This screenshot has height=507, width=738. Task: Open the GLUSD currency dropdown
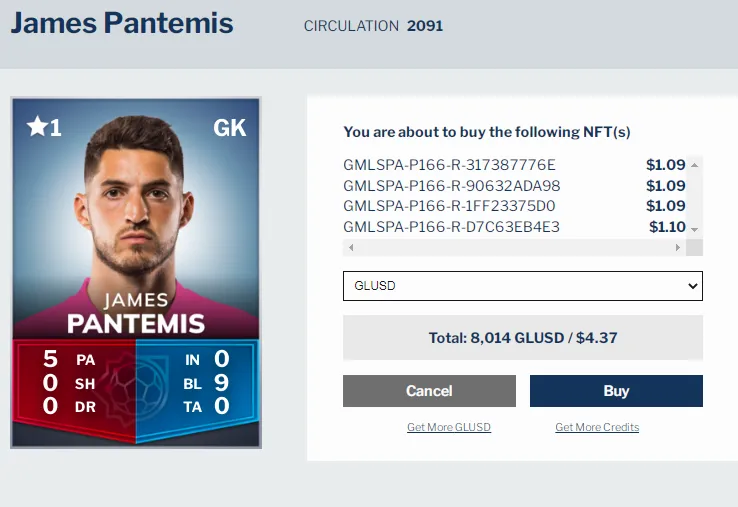pos(522,286)
